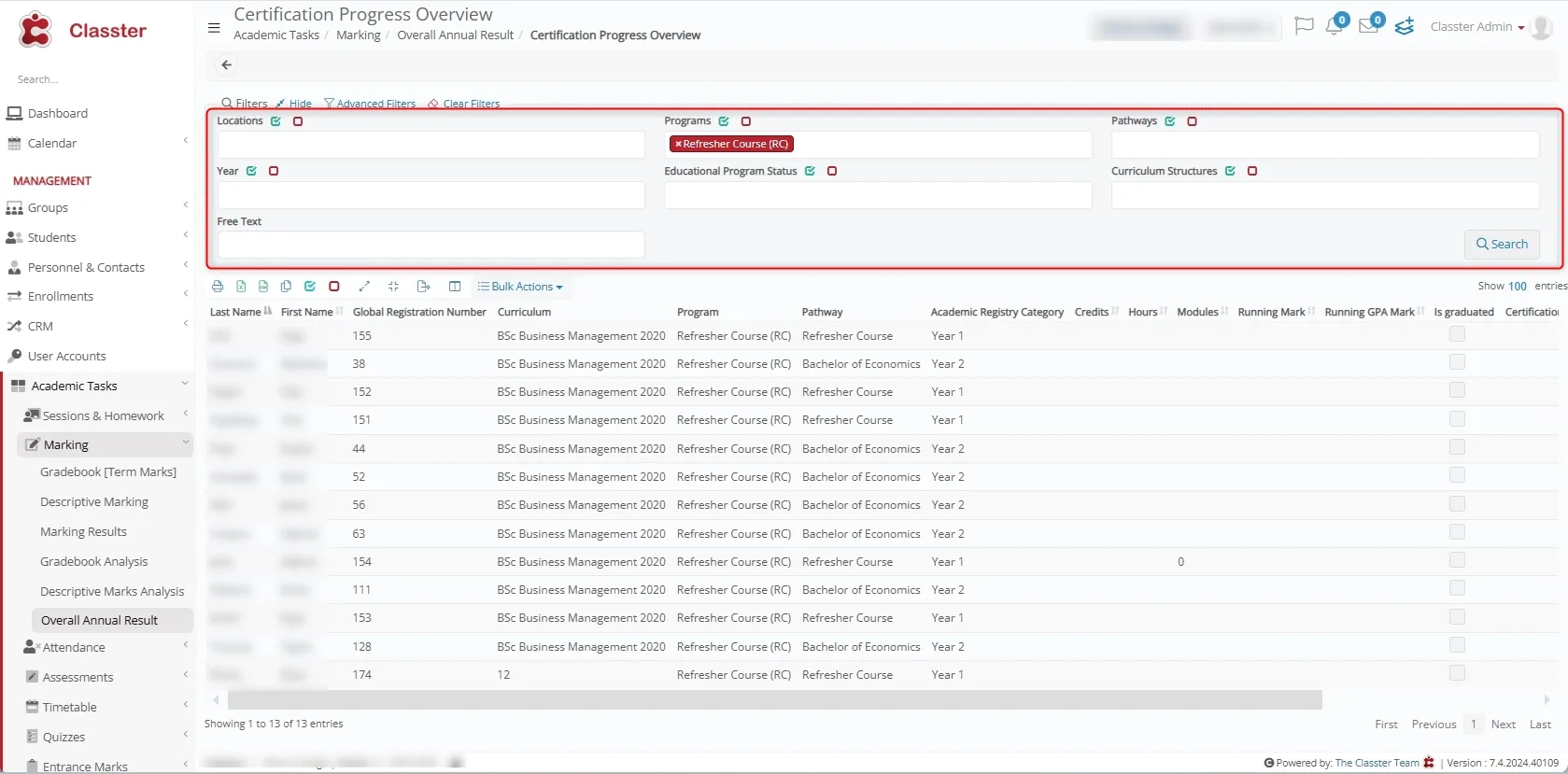Click the export document arrow icon
This screenshot has height=774, width=1568.
point(423,287)
